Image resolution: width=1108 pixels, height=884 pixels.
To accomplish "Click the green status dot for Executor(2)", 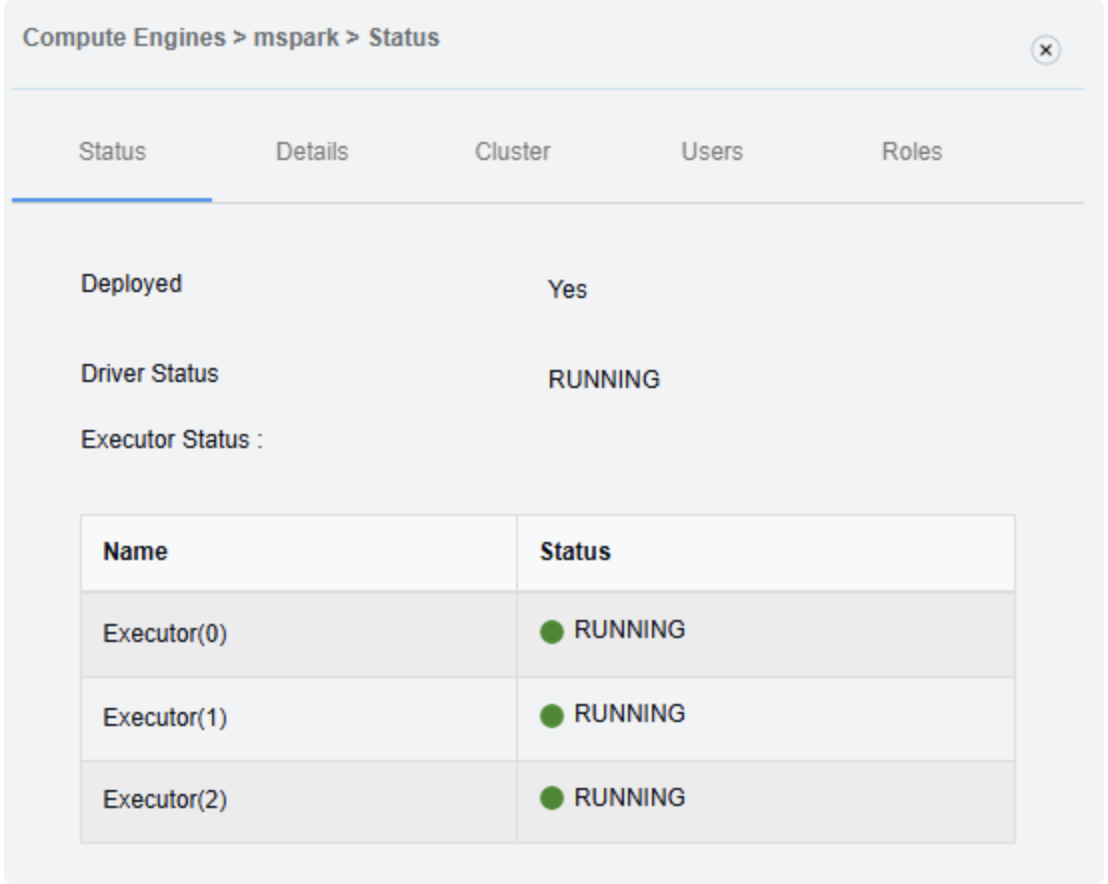I will 552,799.
